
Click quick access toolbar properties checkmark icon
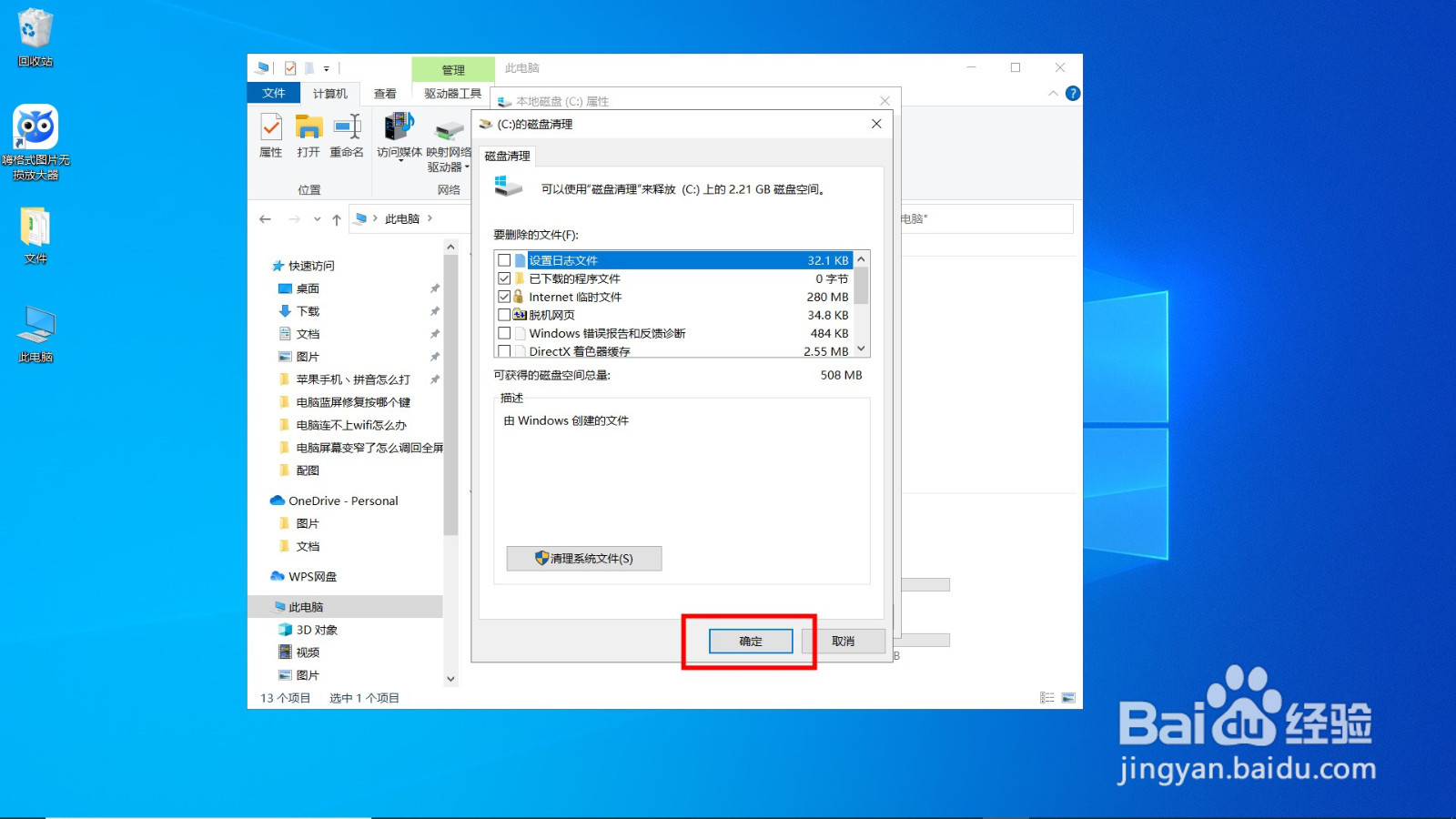[290, 68]
